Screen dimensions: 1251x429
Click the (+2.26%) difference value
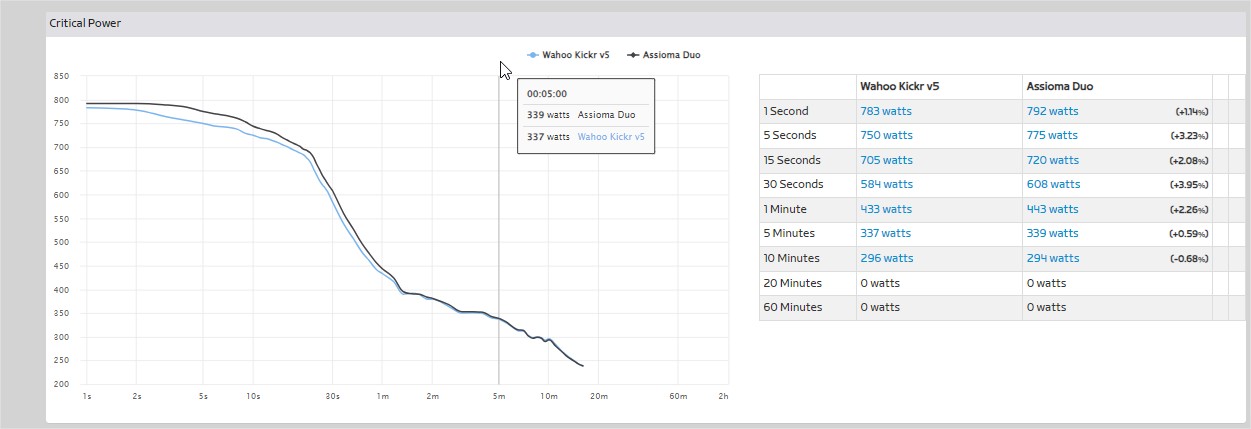[1189, 210]
